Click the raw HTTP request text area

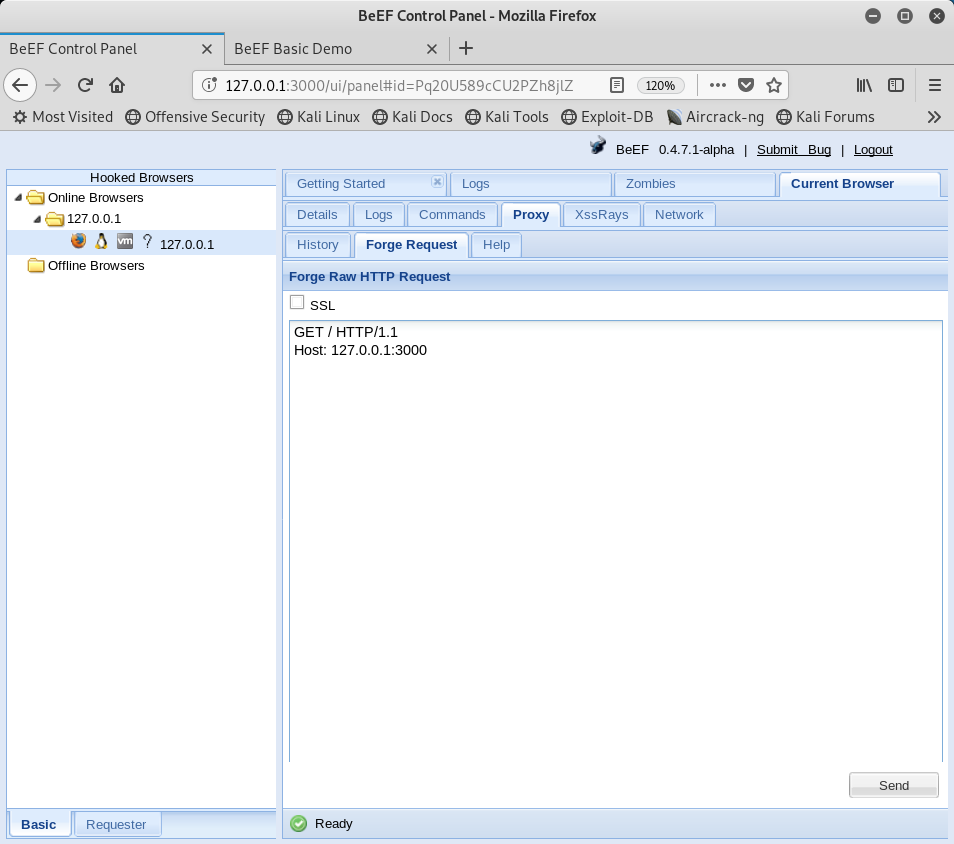616,541
